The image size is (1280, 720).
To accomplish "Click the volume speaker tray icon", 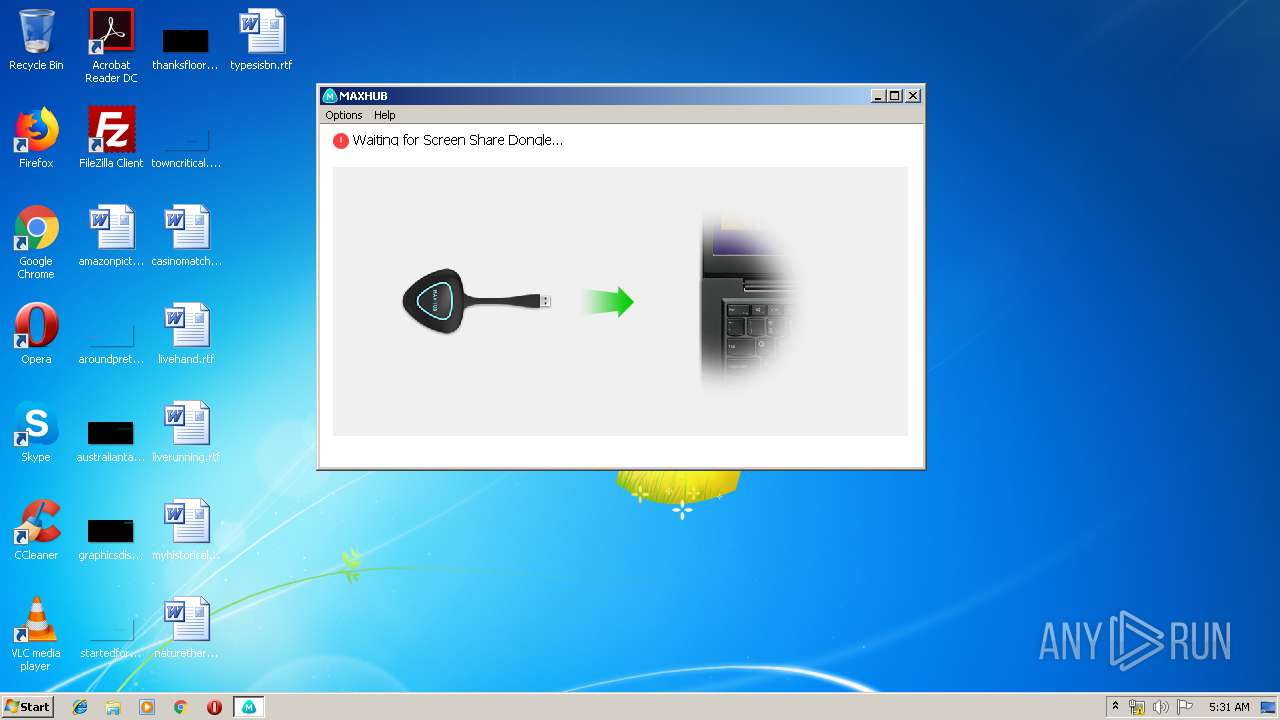I will (x=1160, y=707).
